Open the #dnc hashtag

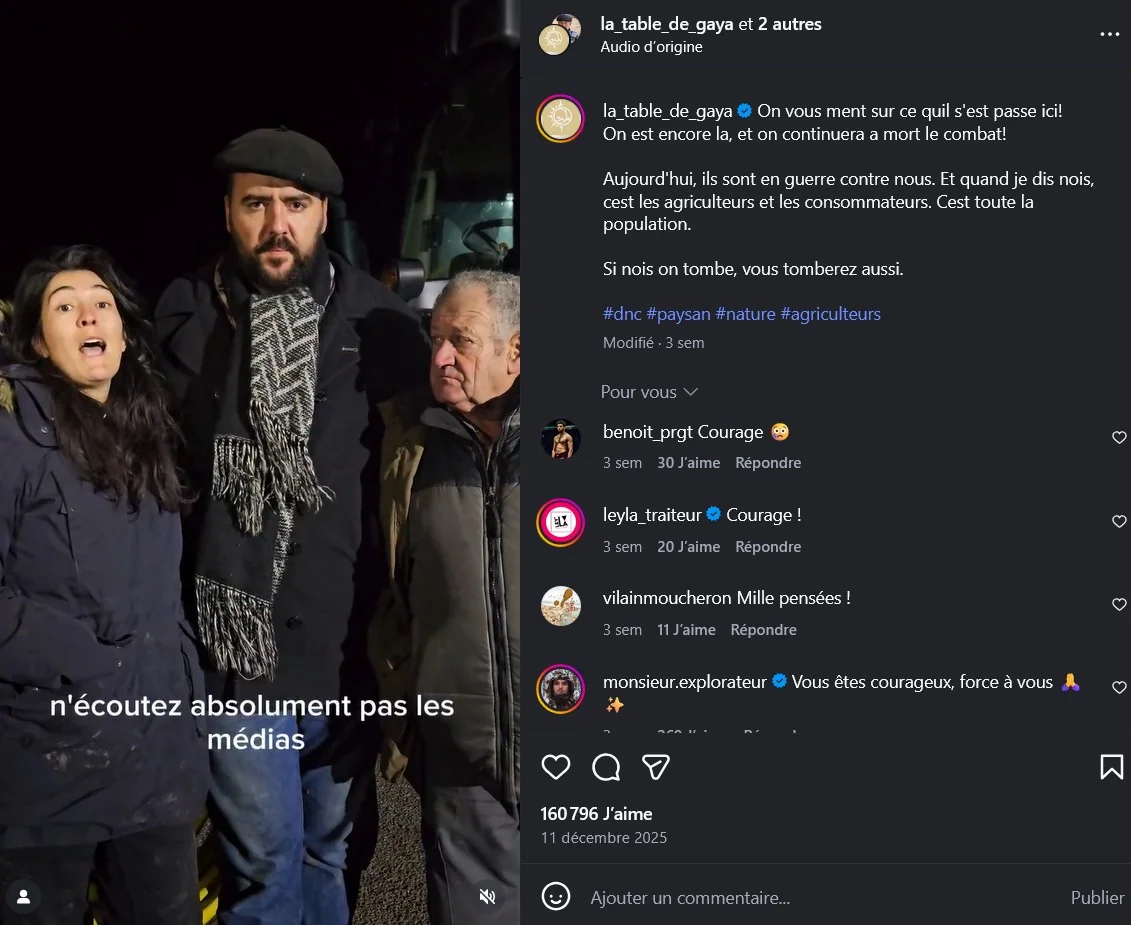coord(622,314)
